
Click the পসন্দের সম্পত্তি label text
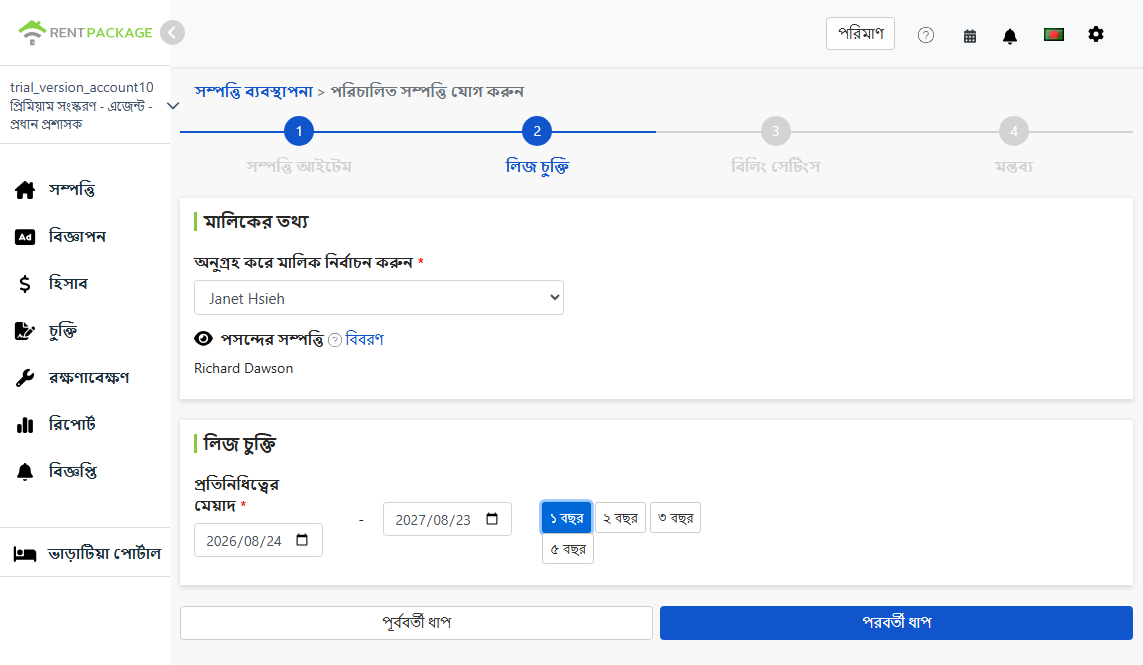pos(272,339)
